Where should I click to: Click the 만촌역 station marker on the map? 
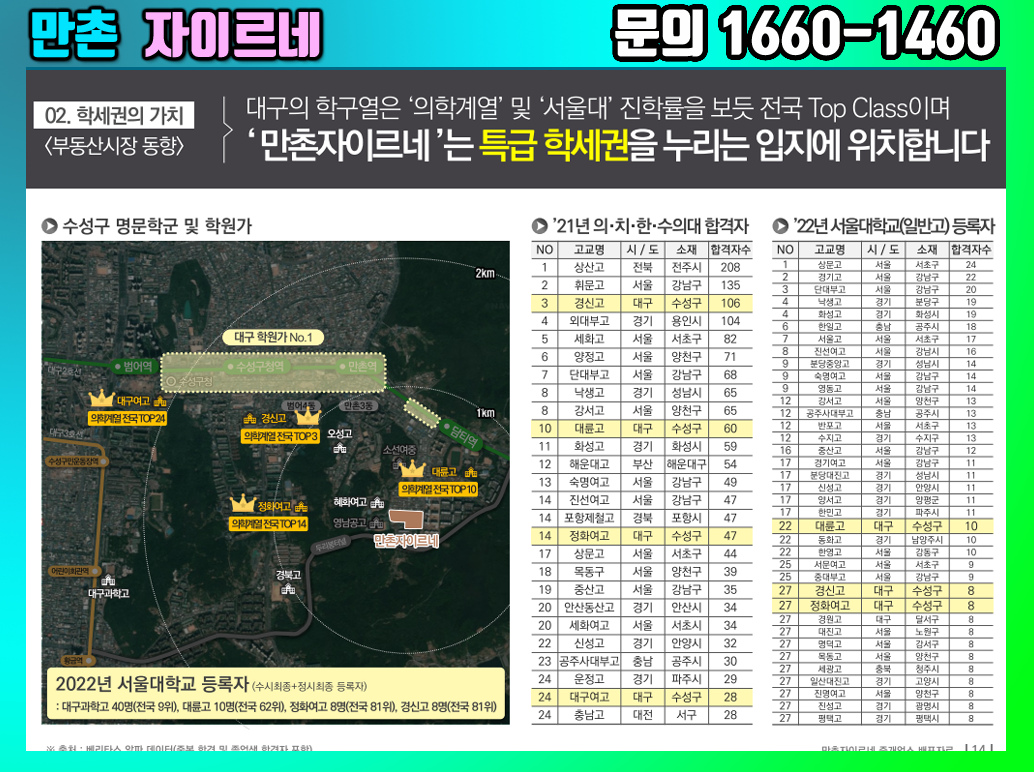(x=359, y=366)
